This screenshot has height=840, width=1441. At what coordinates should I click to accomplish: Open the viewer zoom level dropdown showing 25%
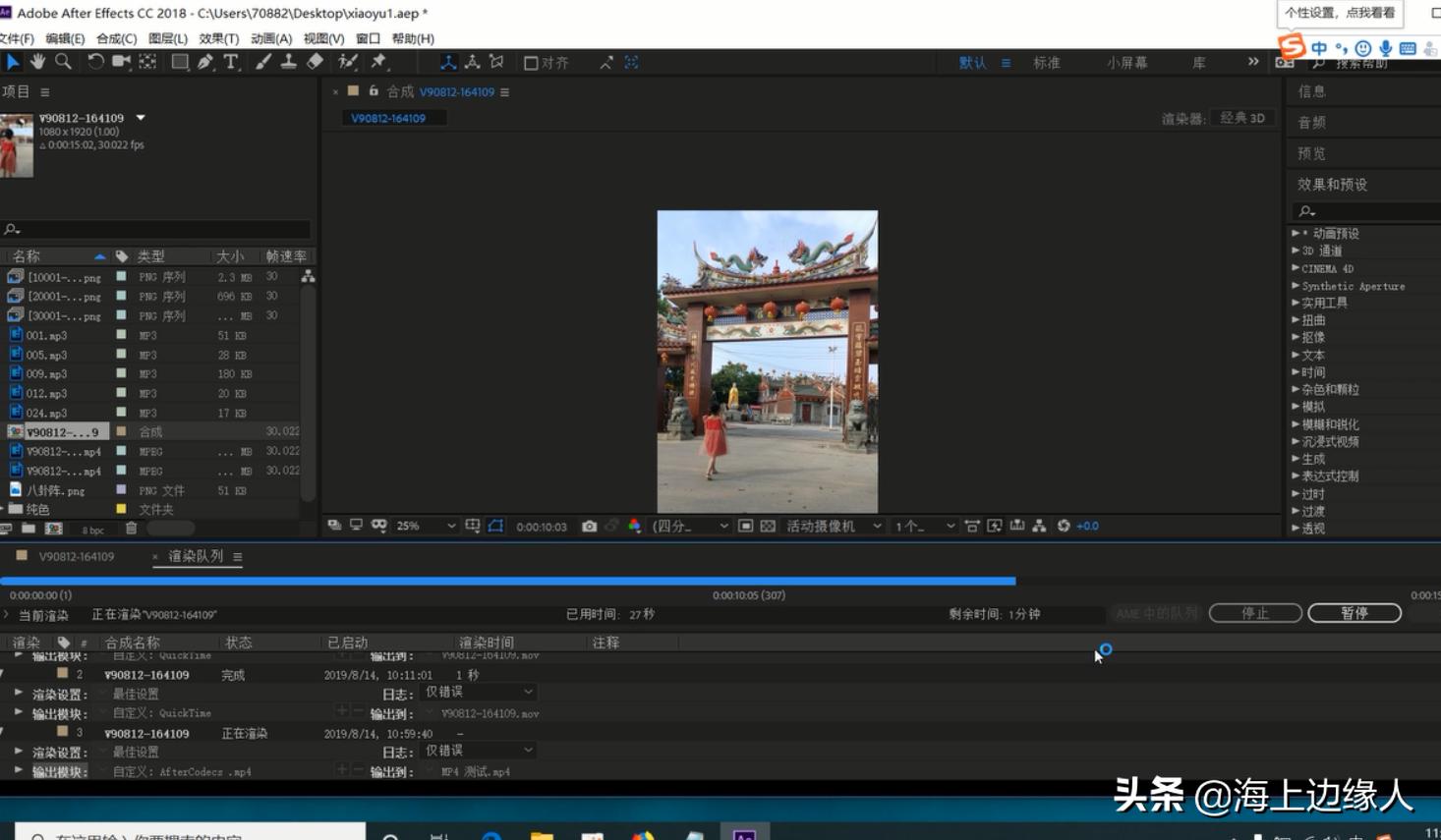423,526
